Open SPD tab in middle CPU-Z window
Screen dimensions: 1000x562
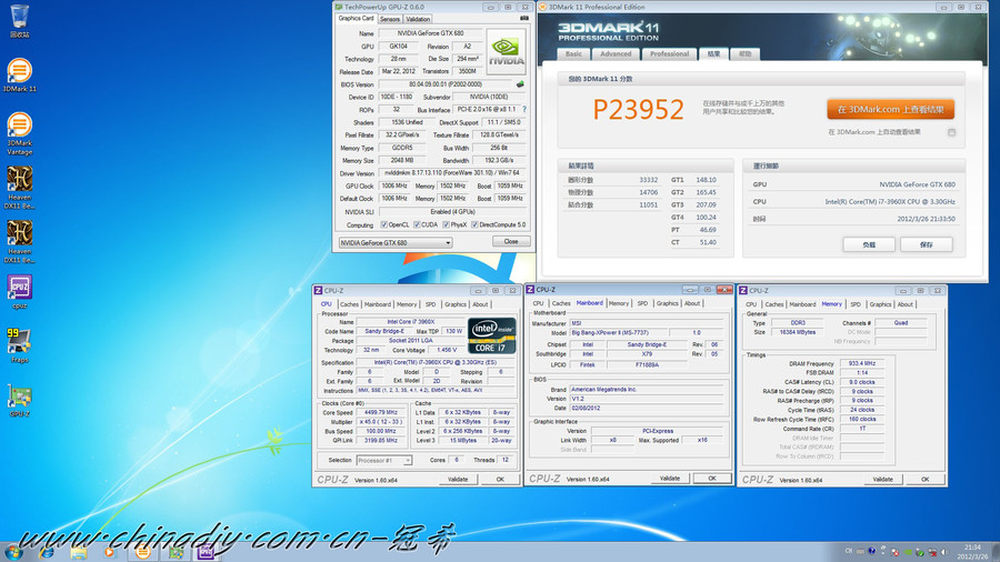point(642,304)
